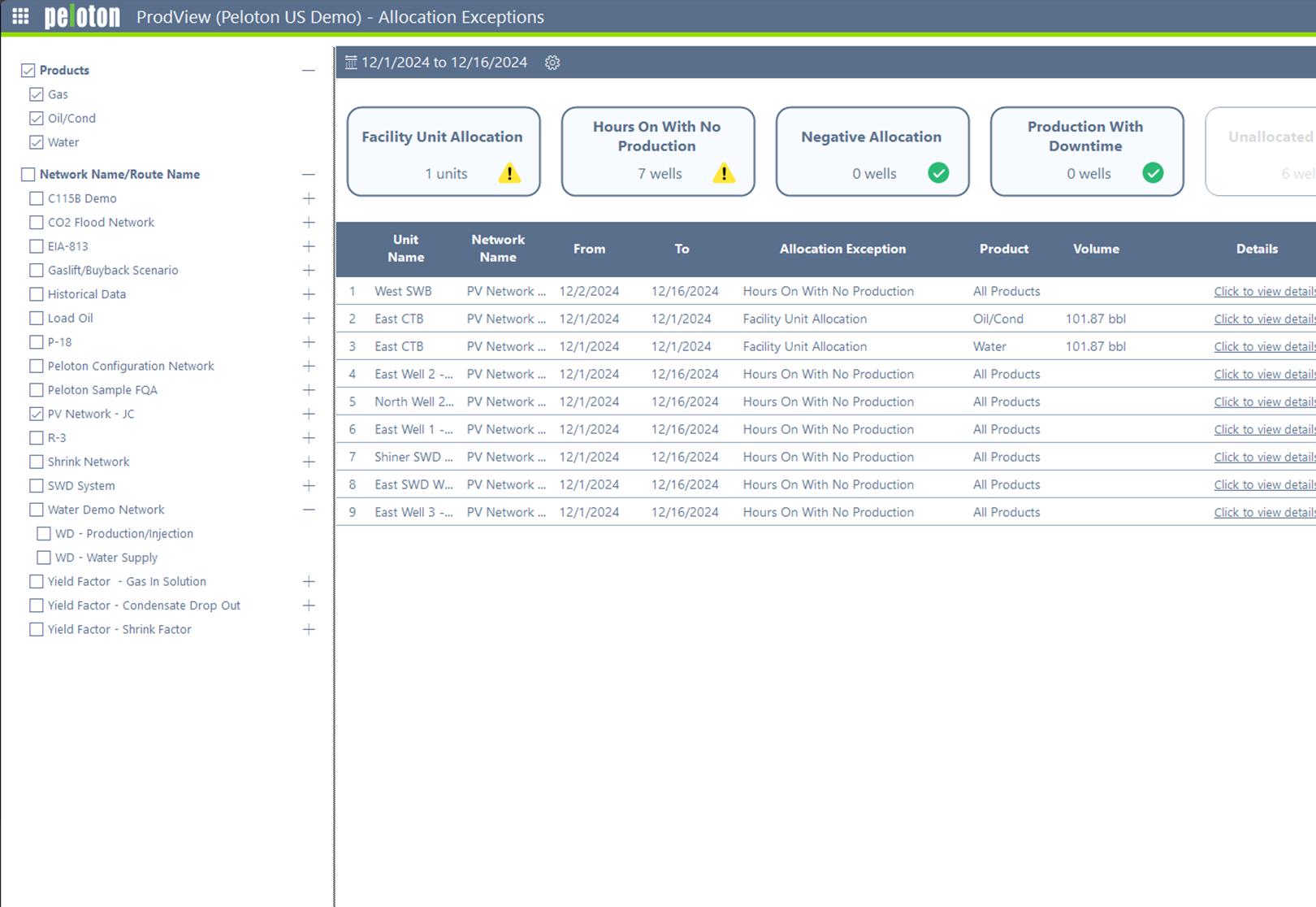
Task: Open the settings gear next to date range
Action: point(552,62)
